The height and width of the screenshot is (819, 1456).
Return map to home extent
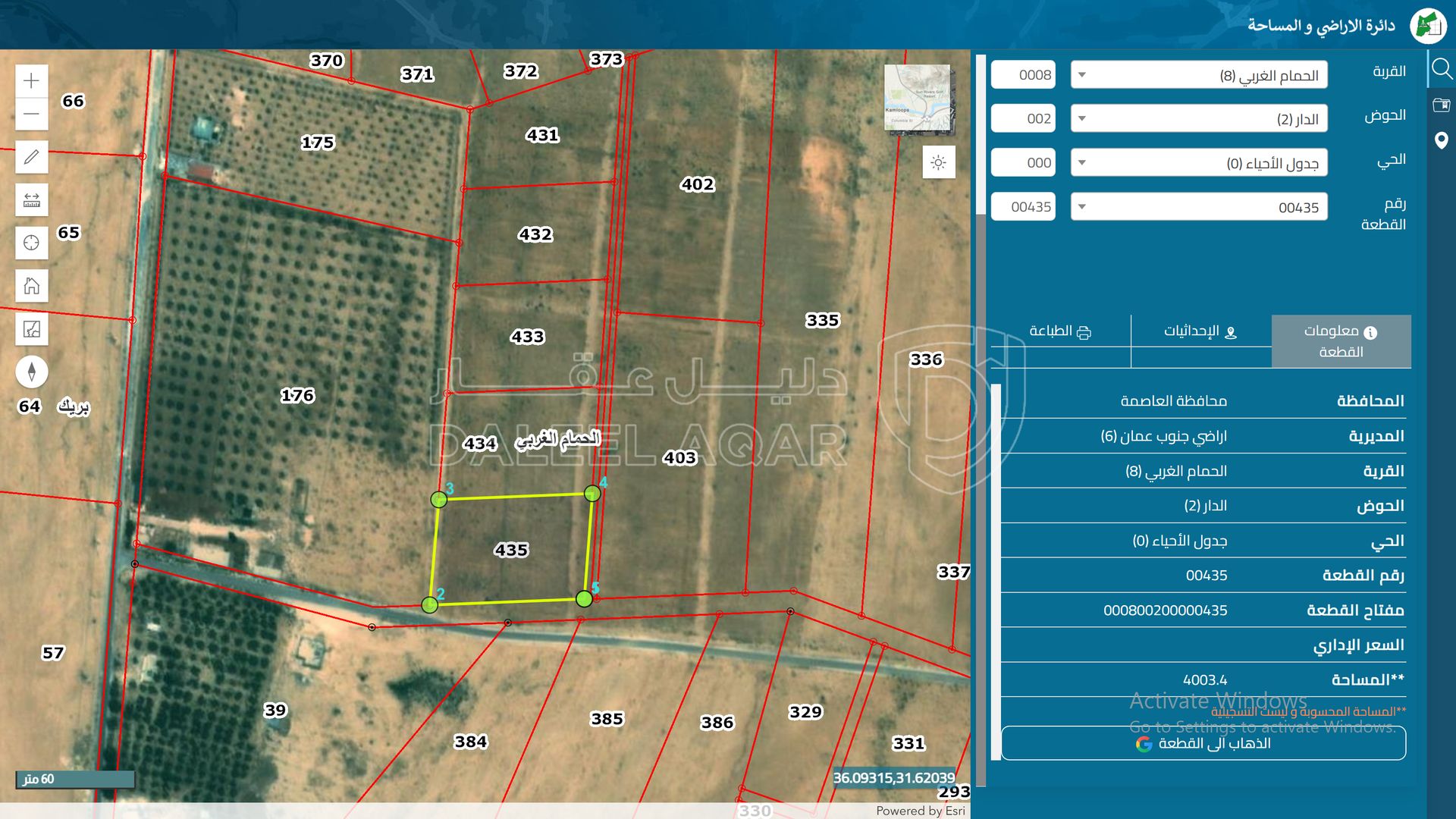[x=31, y=286]
